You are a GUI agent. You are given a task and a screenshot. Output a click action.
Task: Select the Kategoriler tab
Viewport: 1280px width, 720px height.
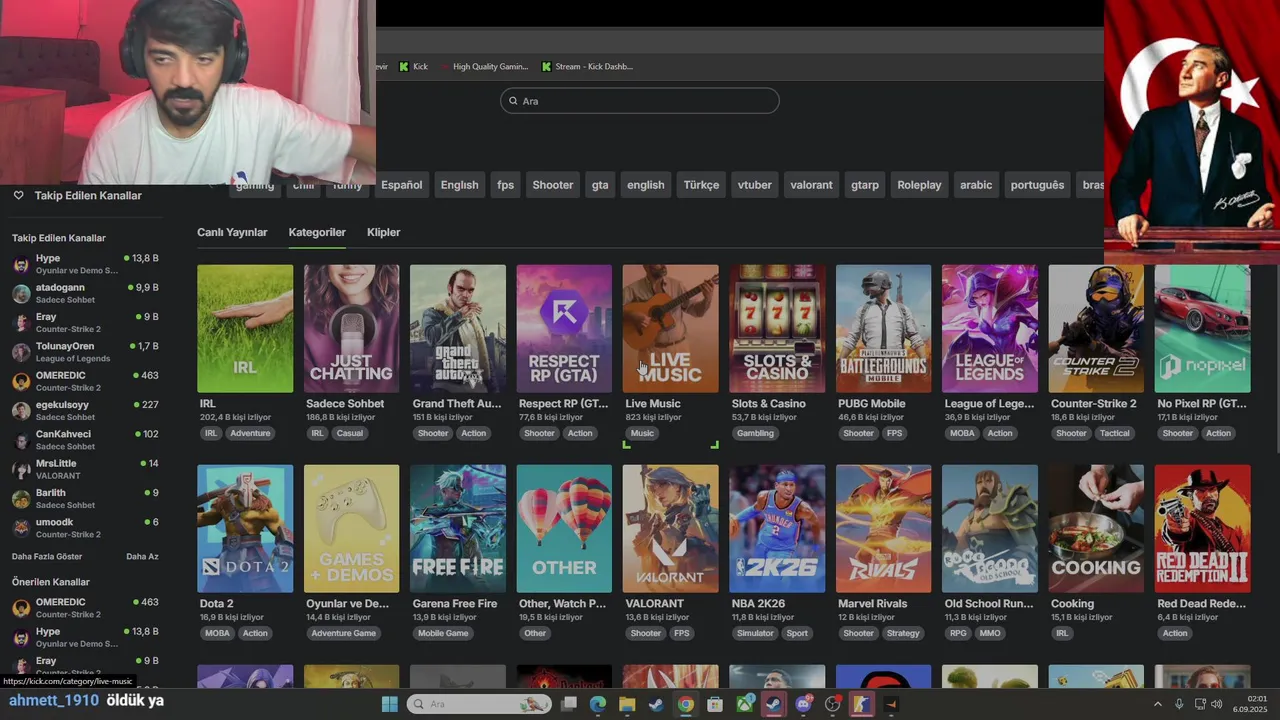317,232
